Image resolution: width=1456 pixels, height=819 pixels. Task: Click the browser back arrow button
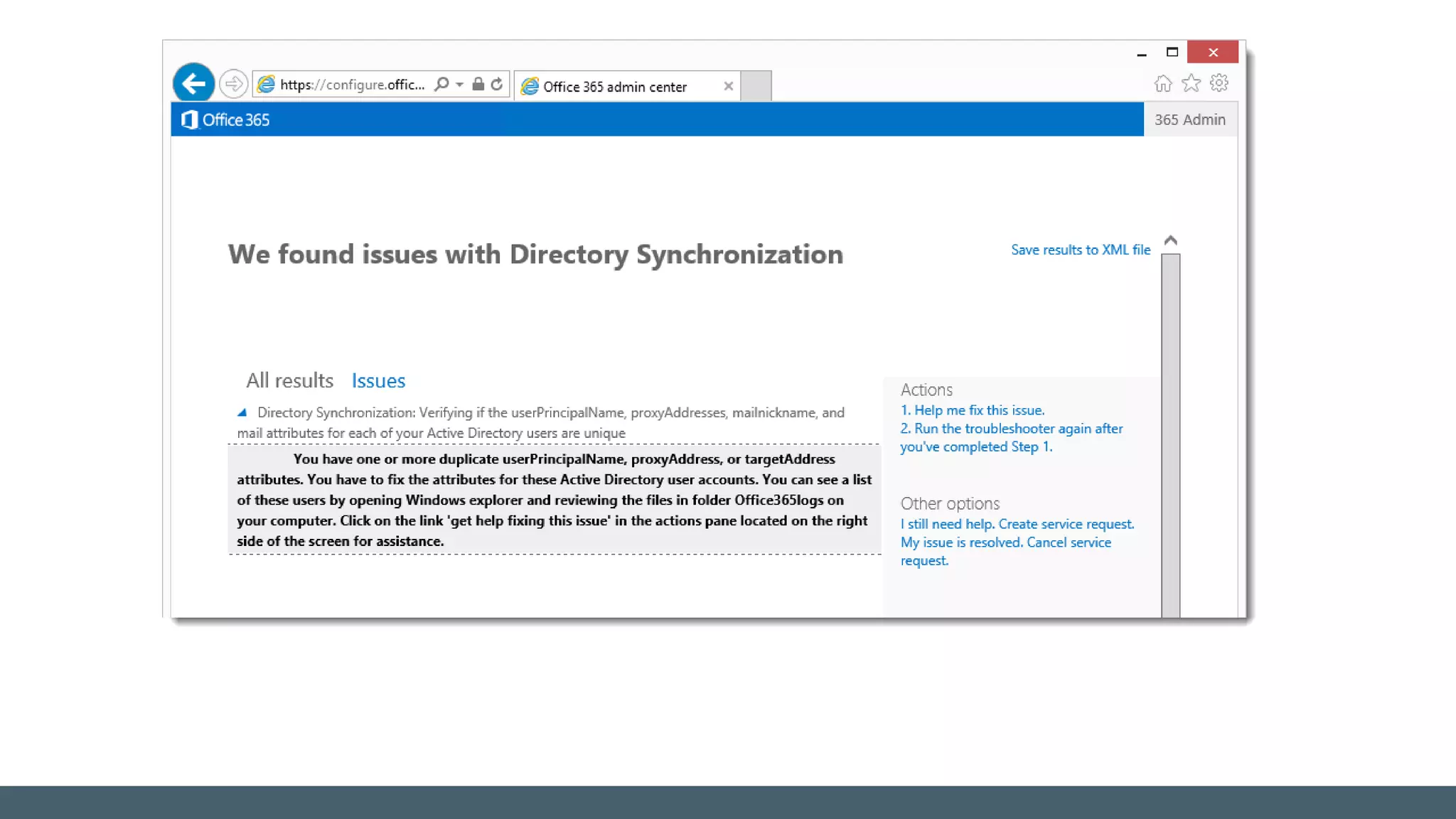(x=193, y=84)
